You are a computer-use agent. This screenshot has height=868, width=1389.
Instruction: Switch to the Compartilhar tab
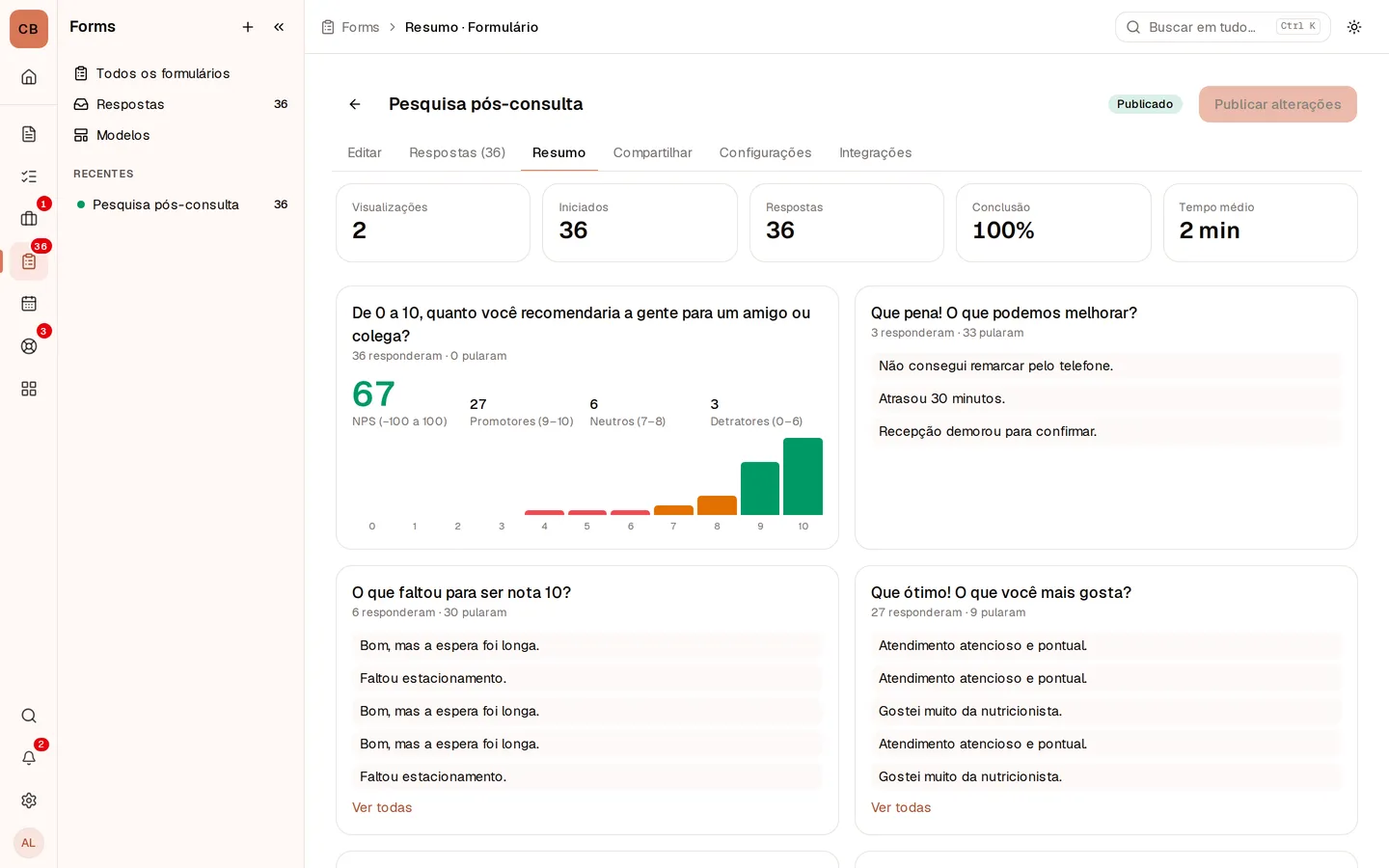(x=653, y=152)
